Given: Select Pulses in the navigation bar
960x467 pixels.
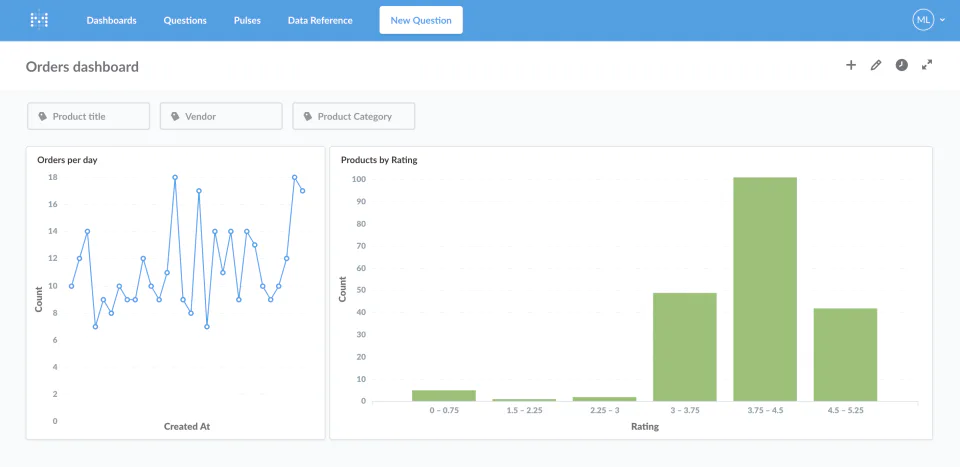Looking at the screenshot, I should click(x=247, y=20).
